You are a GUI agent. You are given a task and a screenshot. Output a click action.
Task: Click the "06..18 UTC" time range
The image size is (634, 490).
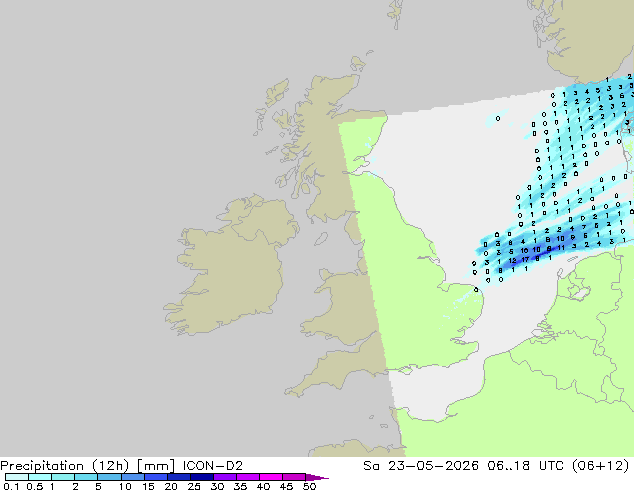click(x=525, y=466)
